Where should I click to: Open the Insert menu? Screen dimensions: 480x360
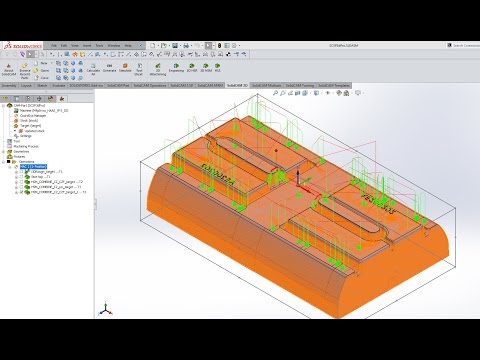point(87,46)
